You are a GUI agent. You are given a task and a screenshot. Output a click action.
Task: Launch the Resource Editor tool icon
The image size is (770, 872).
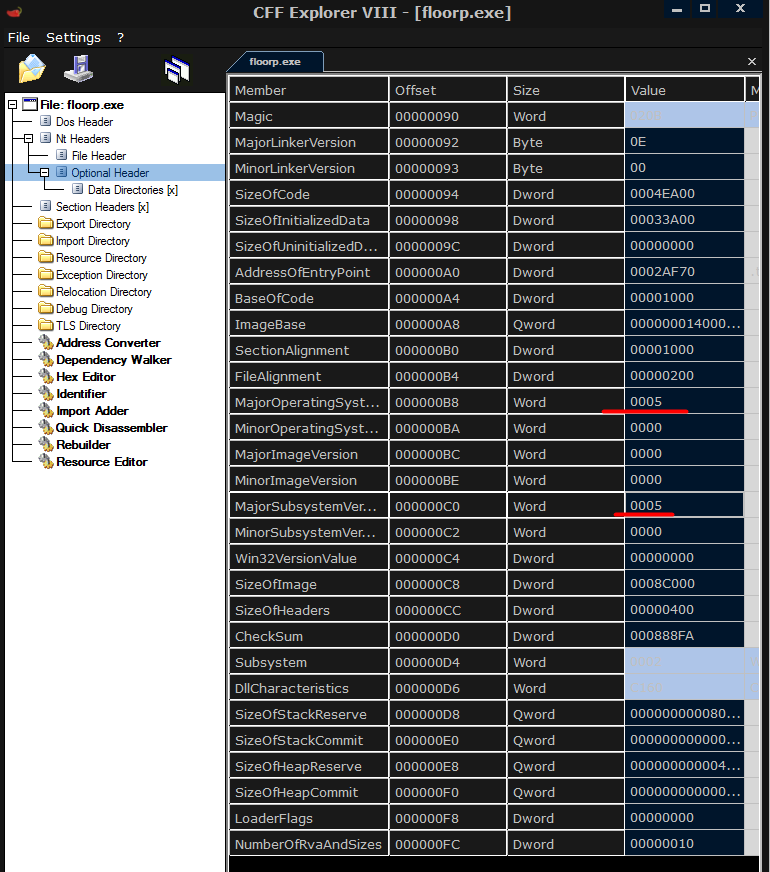46,462
